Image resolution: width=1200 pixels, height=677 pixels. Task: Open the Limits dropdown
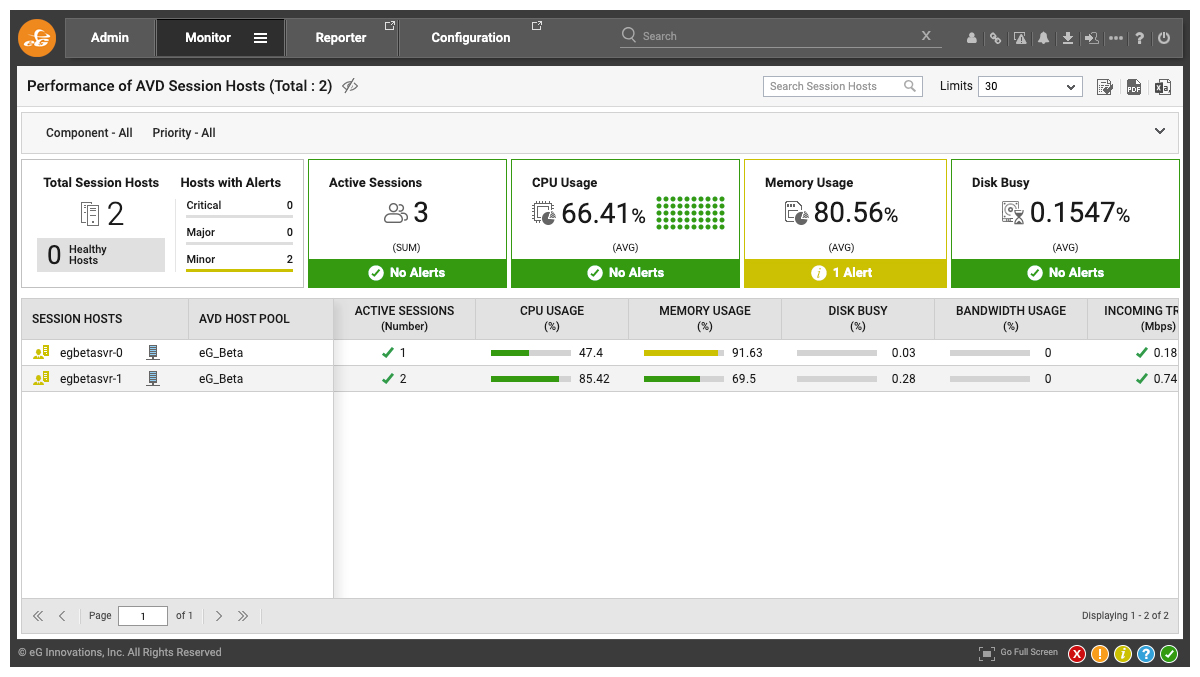(1030, 87)
